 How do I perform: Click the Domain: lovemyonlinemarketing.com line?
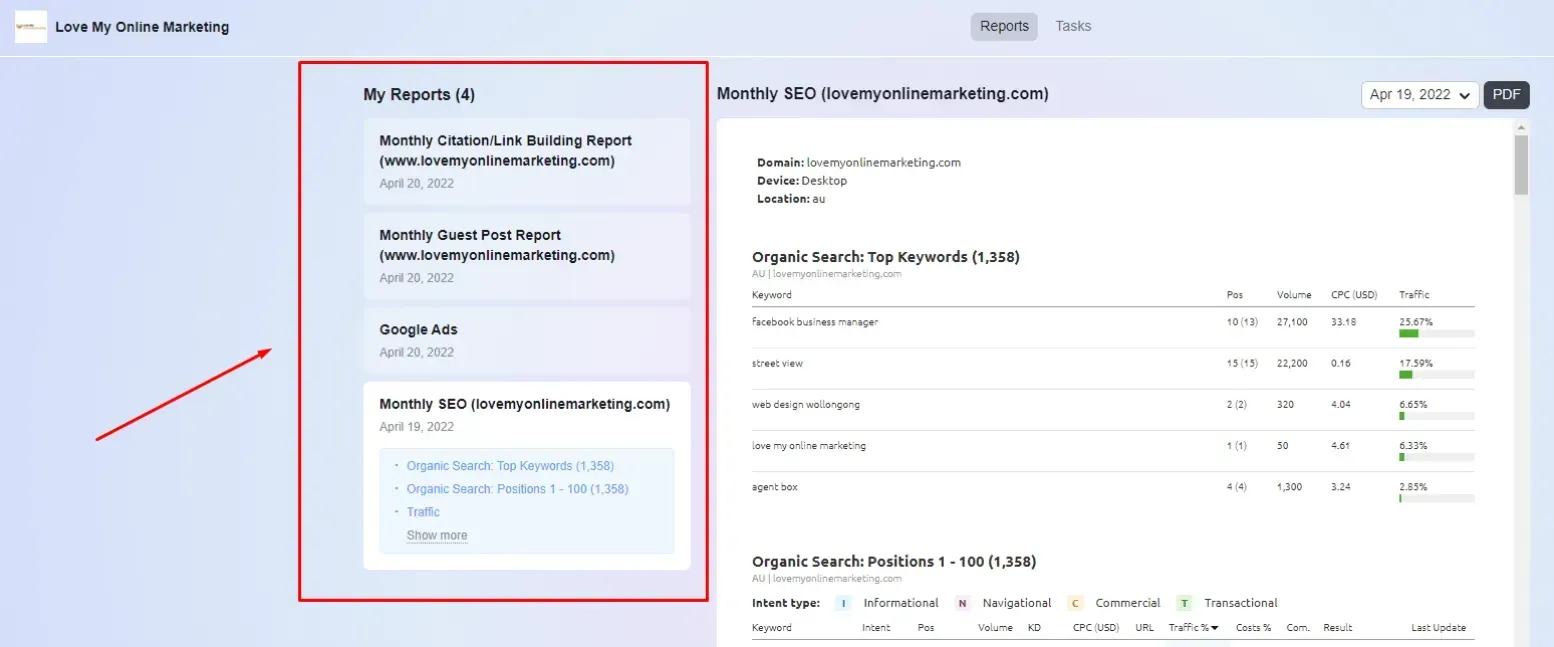tap(859, 162)
